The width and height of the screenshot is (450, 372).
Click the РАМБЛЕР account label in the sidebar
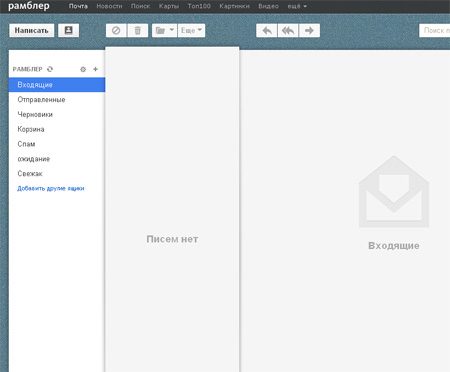tap(27, 69)
